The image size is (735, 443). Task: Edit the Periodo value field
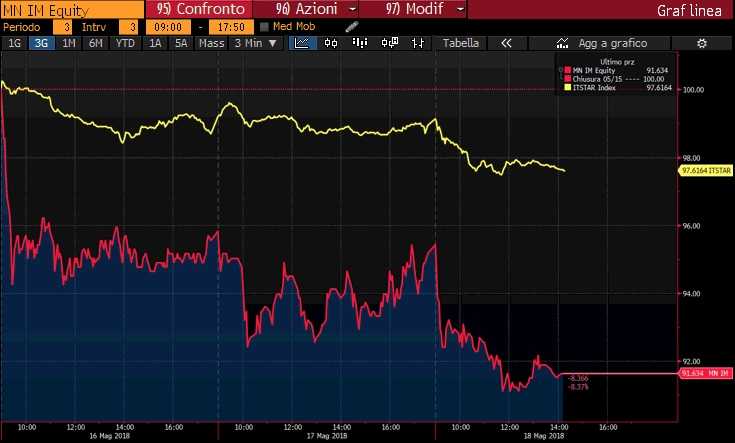pyautogui.click(x=62, y=27)
